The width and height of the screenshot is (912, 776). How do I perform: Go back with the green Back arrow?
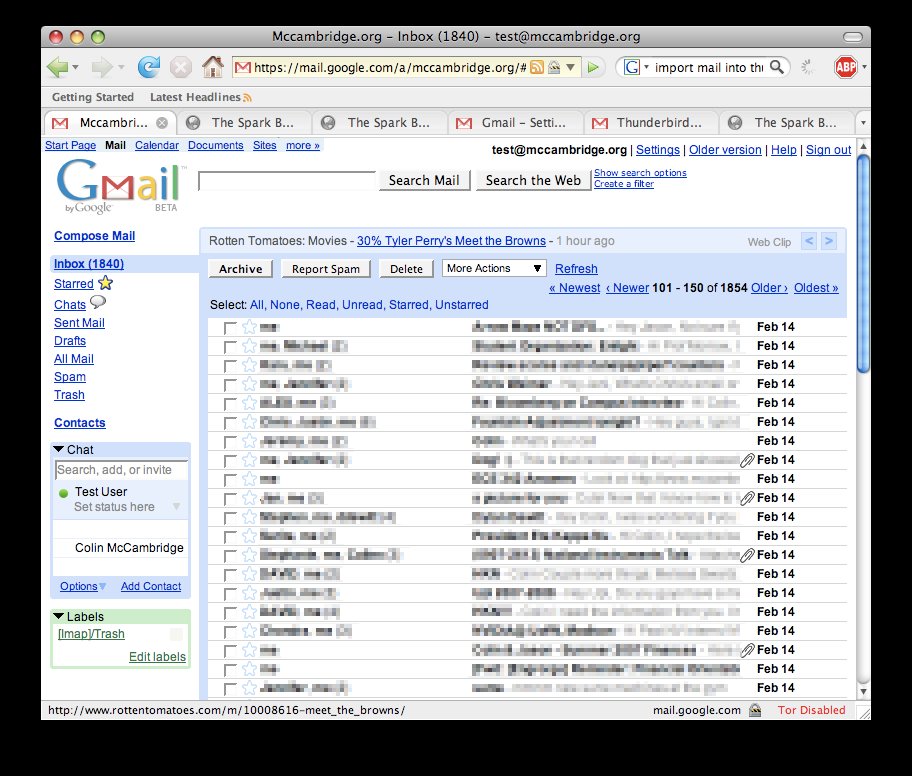pyautogui.click(x=57, y=67)
